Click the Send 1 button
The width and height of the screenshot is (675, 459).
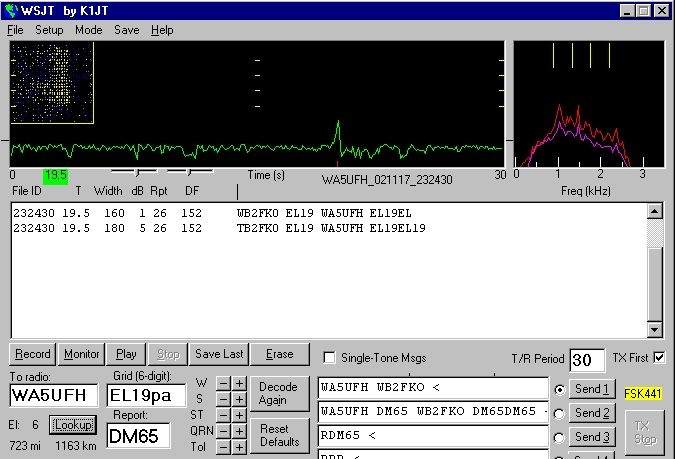(592, 389)
